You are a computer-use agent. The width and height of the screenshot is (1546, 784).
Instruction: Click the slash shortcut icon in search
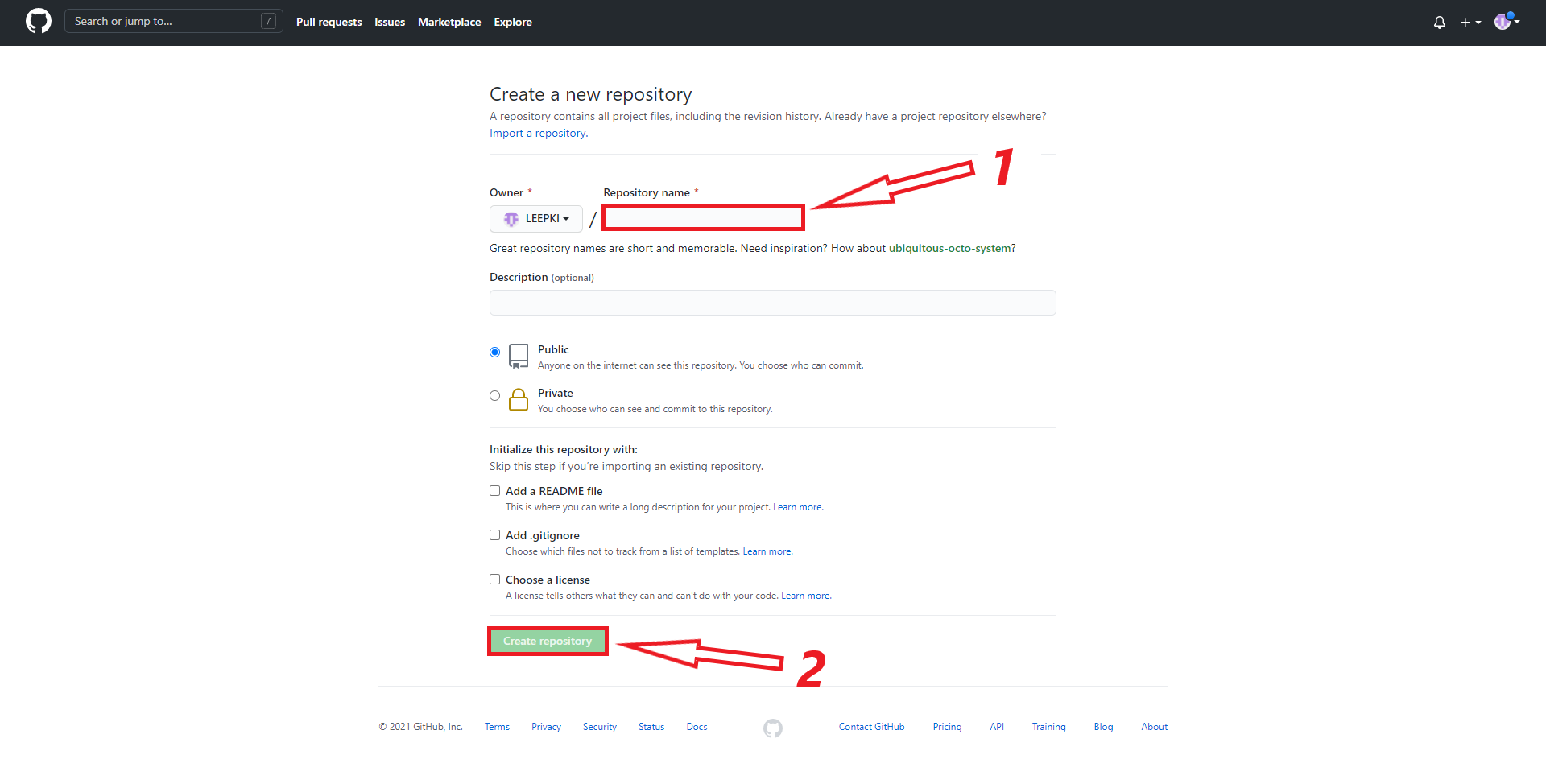(269, 22)
